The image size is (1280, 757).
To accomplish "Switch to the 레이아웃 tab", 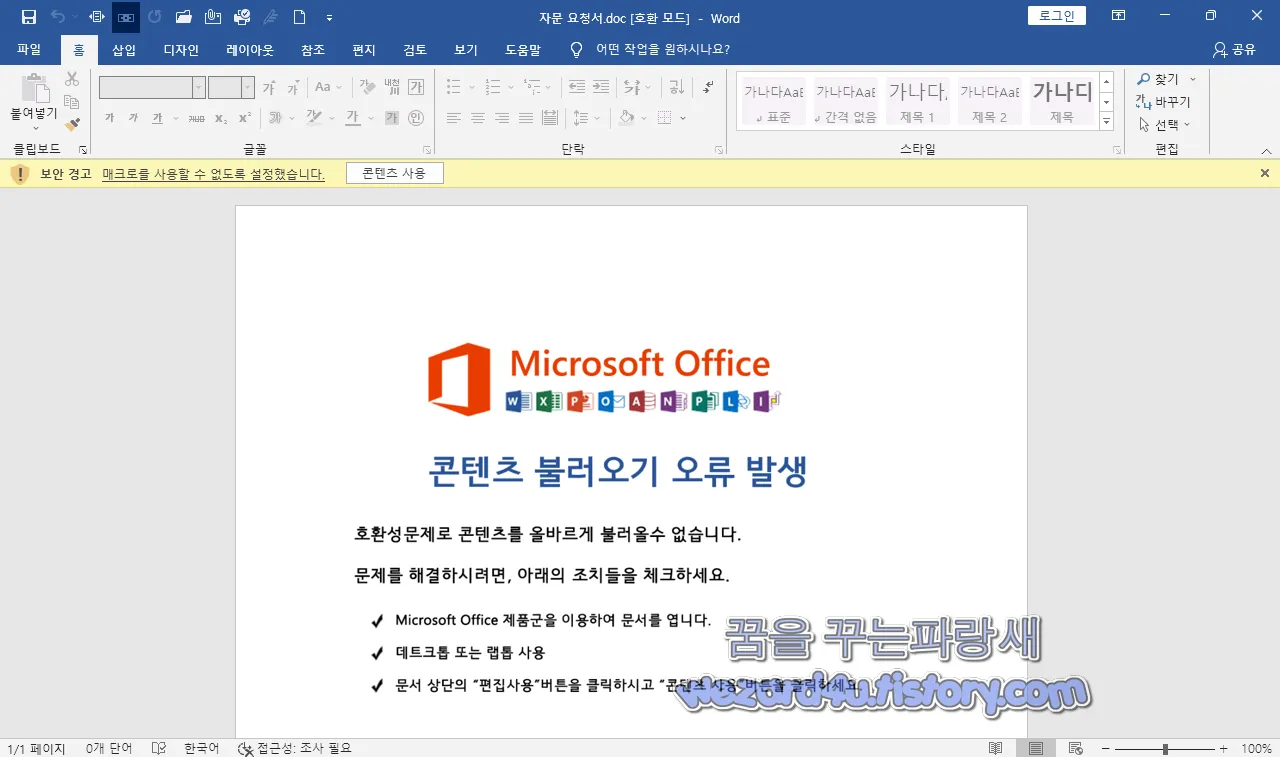I will (x=249, y=50).
